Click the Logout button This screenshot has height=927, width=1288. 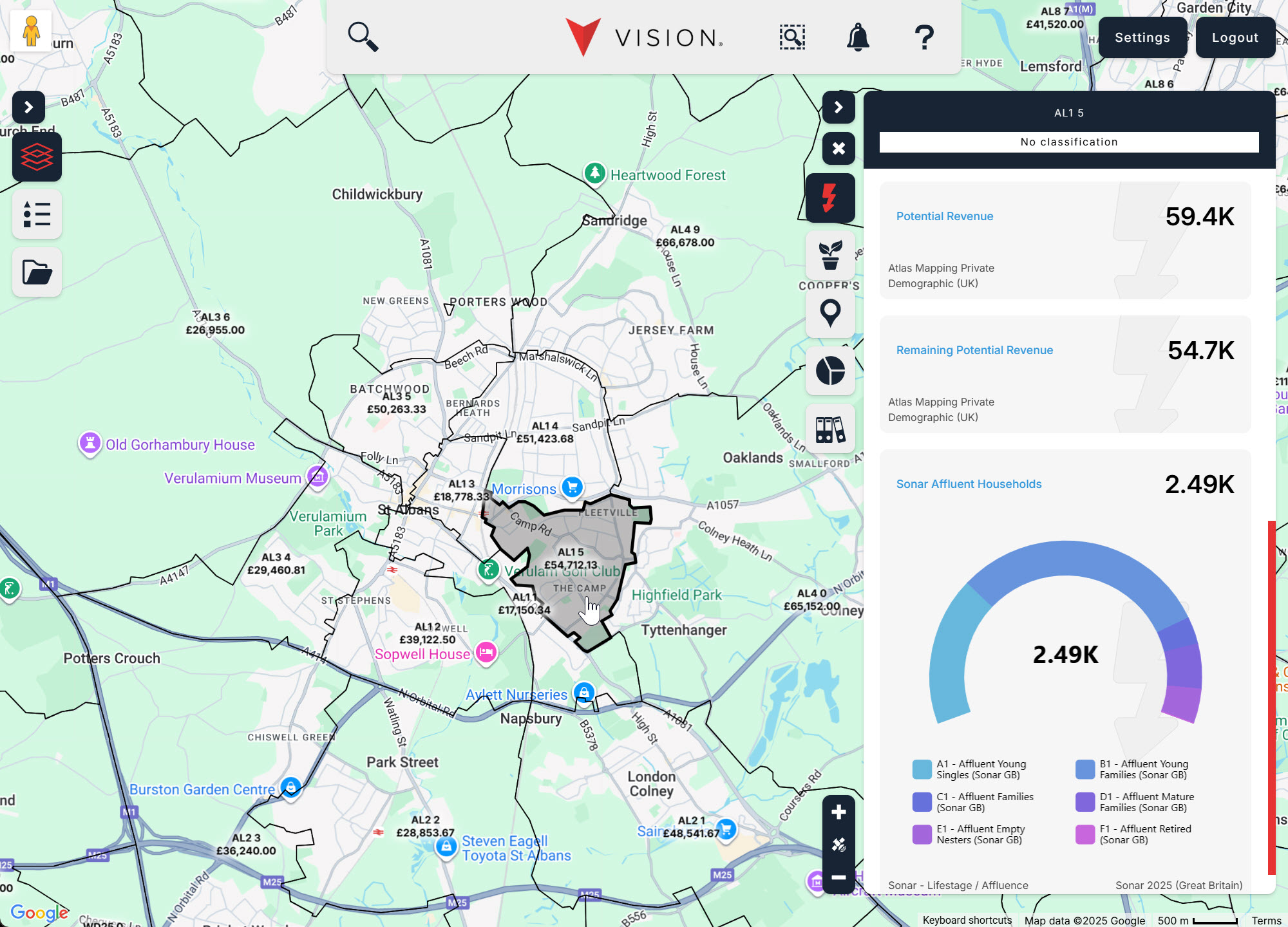pos(1235,37)
